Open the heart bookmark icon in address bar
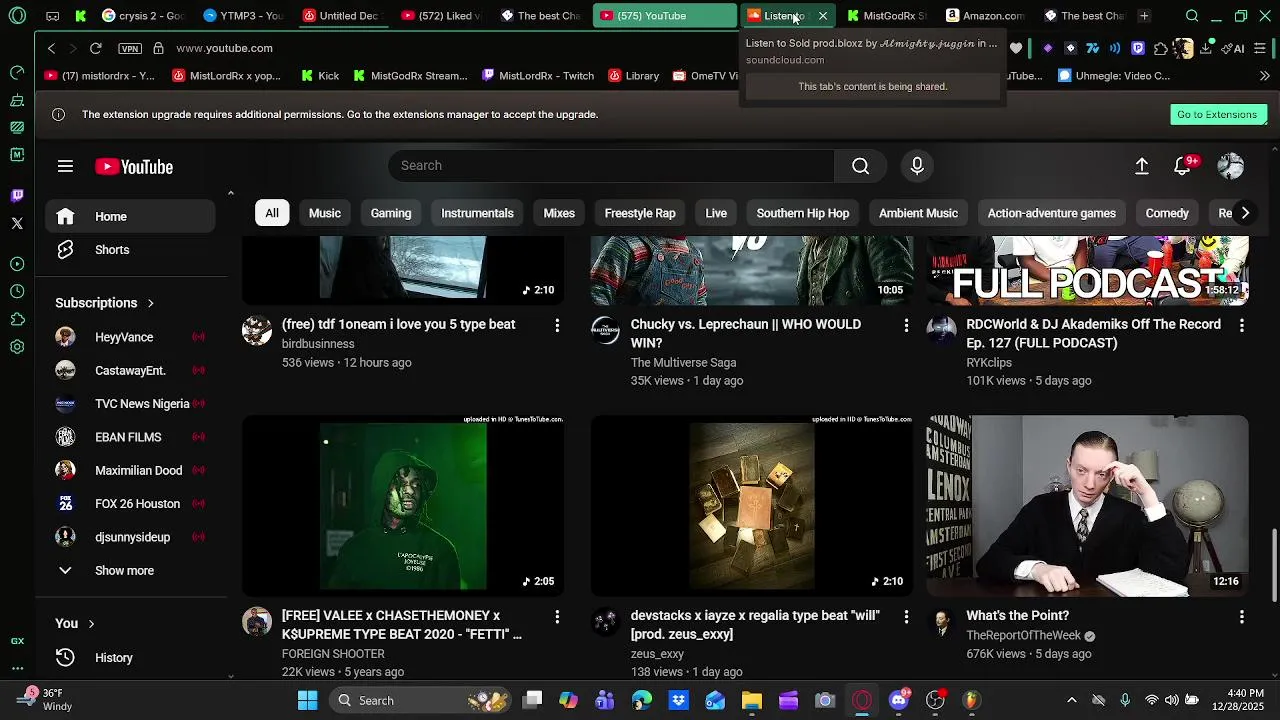1280x720 pixels. (x=1016, y=48)
